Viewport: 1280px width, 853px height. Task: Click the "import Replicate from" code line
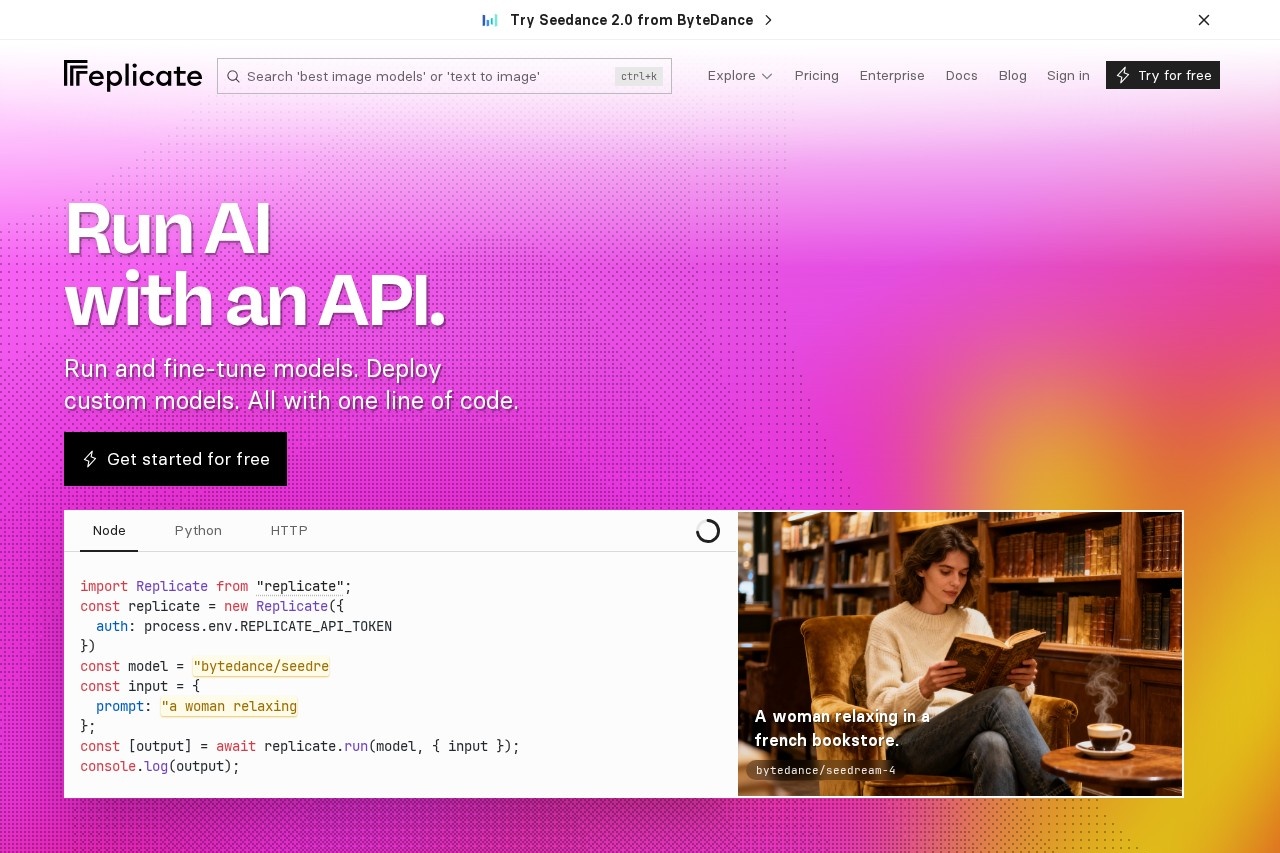(216, 586)
